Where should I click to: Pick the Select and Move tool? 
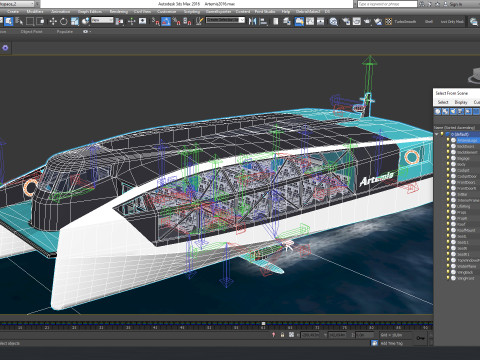click(x=53, y=21)
